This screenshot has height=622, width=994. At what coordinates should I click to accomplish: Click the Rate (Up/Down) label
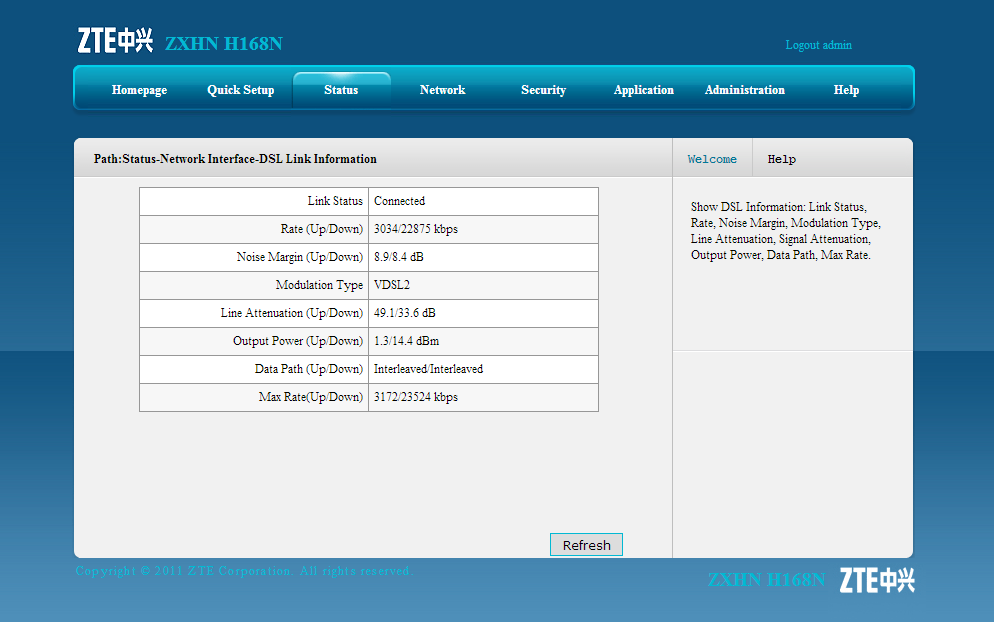tap(321, 229)
